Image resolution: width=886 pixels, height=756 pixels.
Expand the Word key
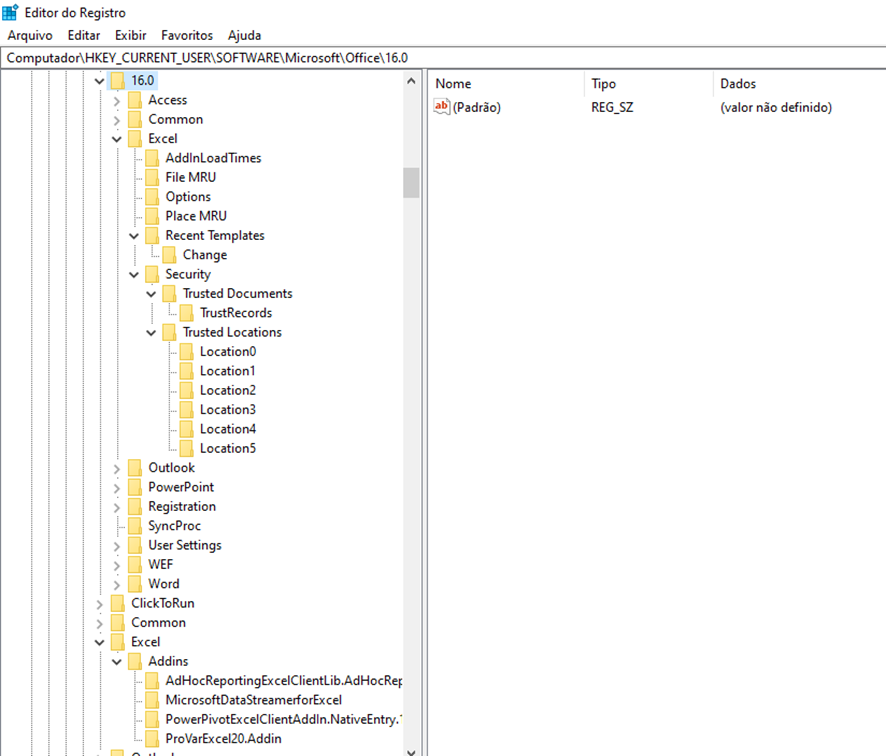point(116,585)
